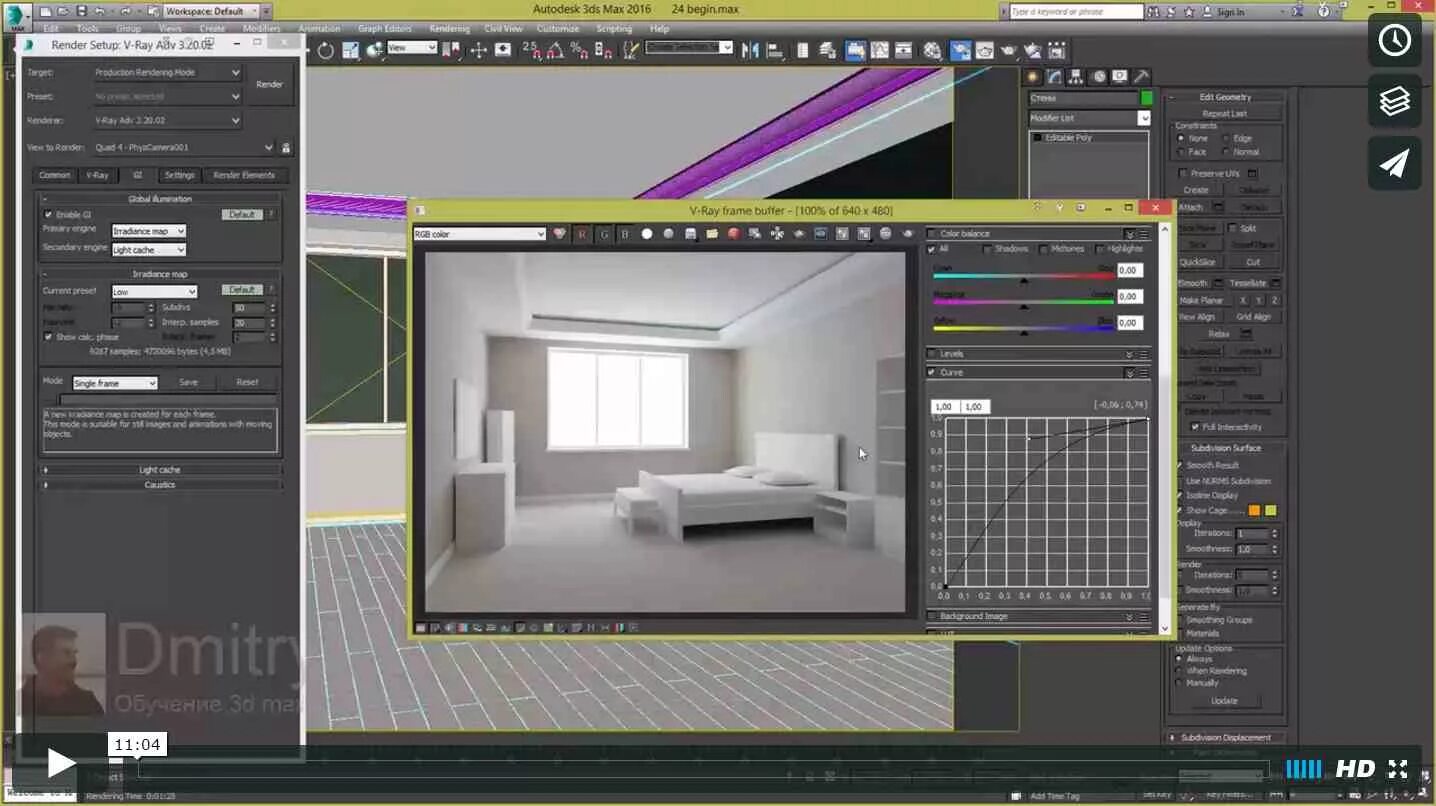
Task: Switch to the blue channel button
Action: point(625,234)
